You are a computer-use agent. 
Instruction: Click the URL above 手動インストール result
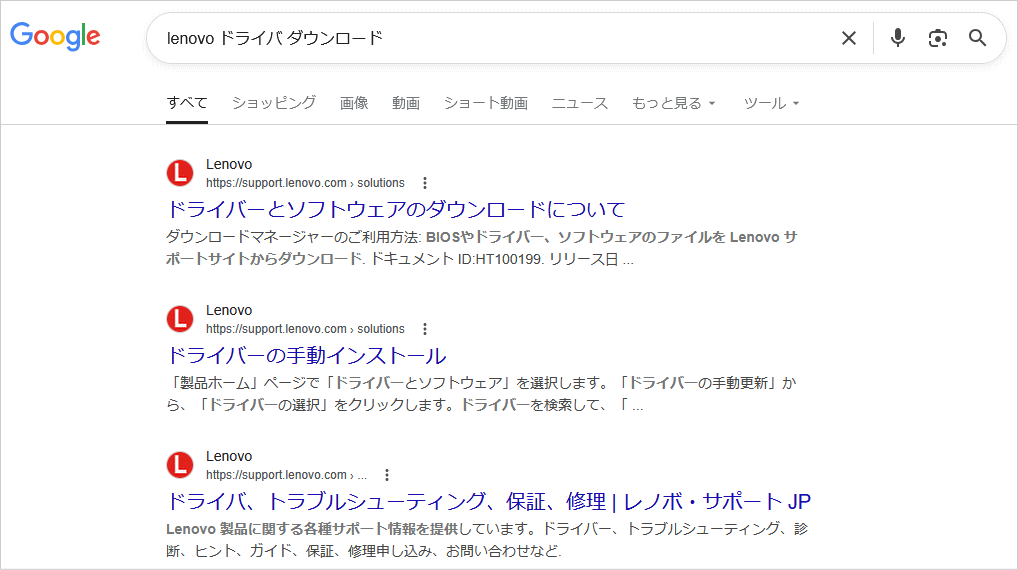[305, 329]
